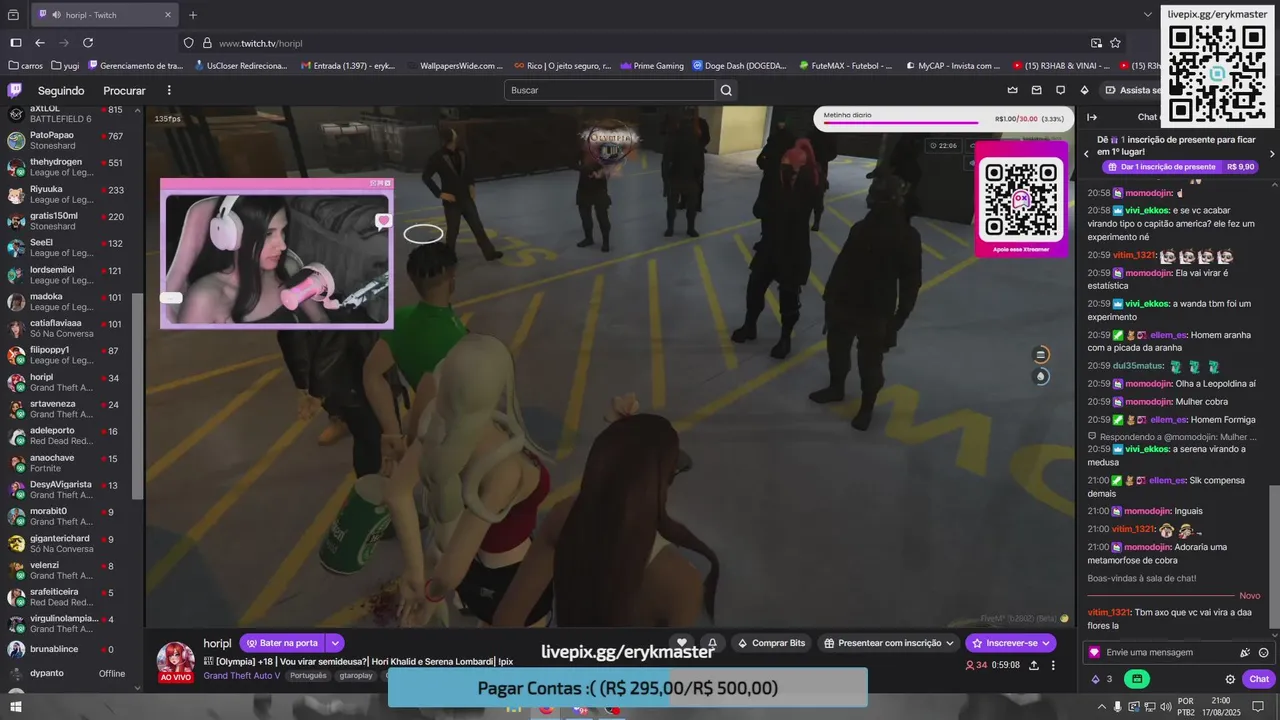Click 'Dar 1 inscrição de presente' button

tap(1180, 167)
